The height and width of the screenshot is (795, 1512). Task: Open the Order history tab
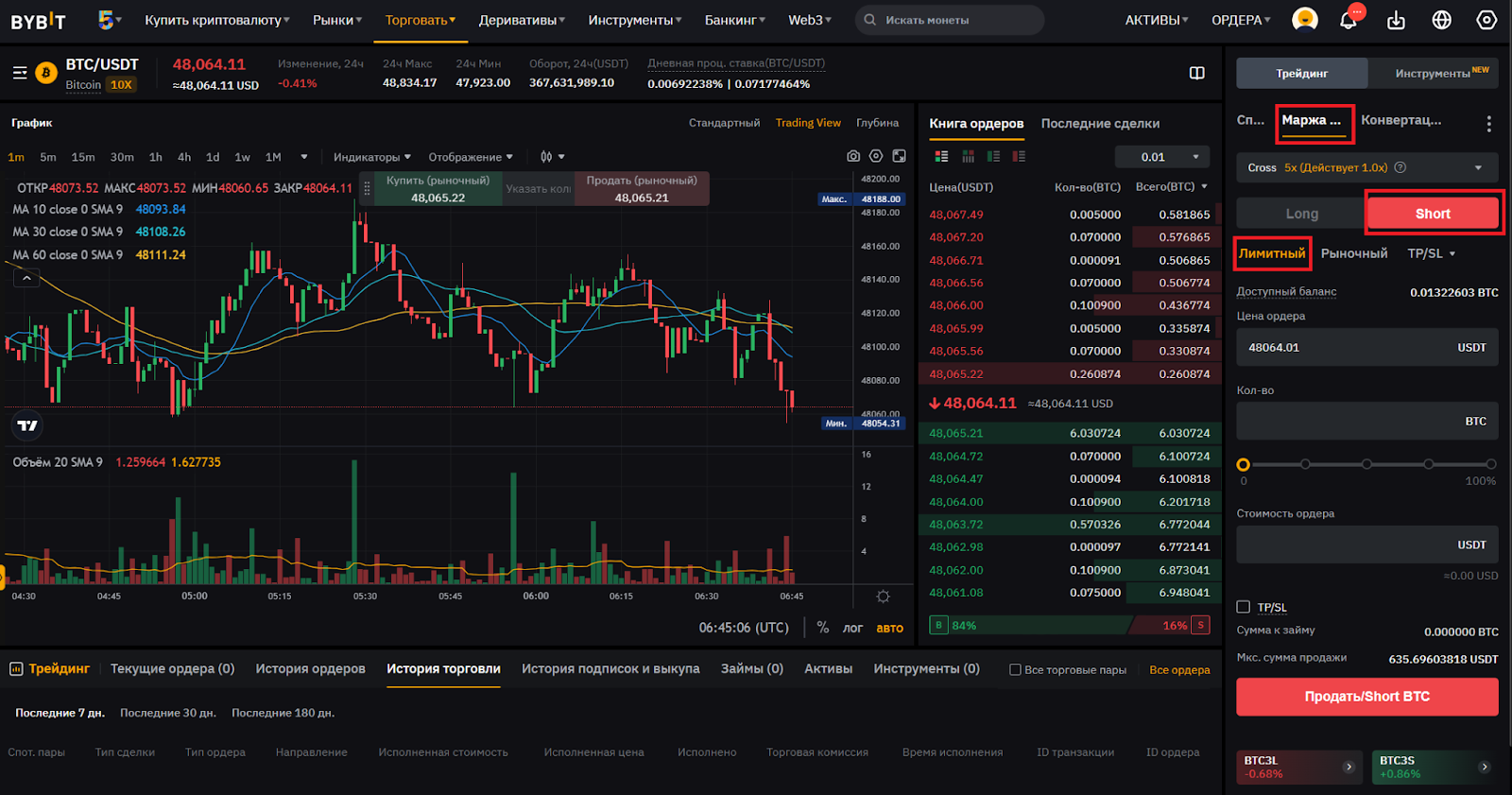click(x=310, y=668)
